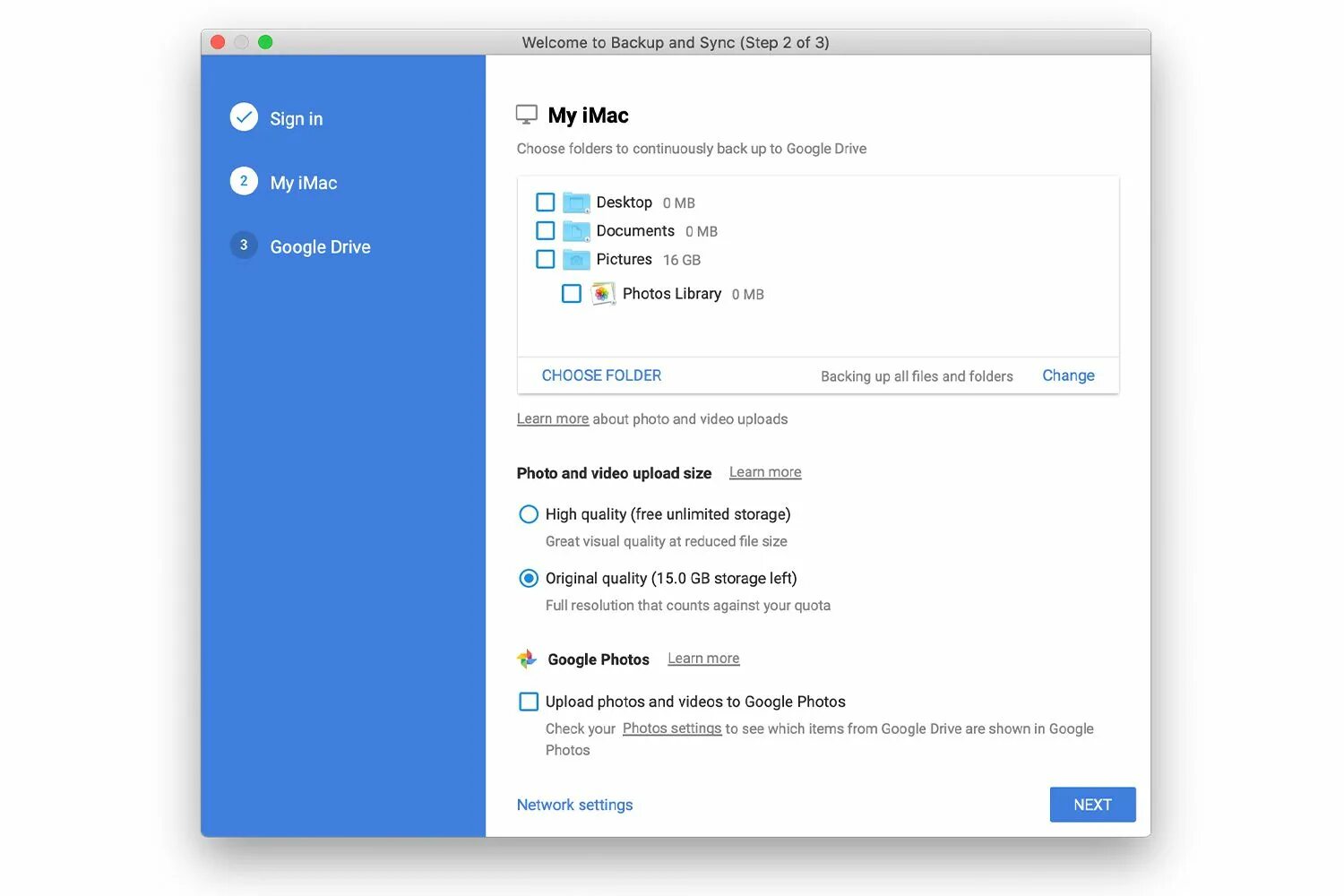Click the Photos Library app icon
The height and width of the screenshot is (896, 1344).
click(602, 294)
